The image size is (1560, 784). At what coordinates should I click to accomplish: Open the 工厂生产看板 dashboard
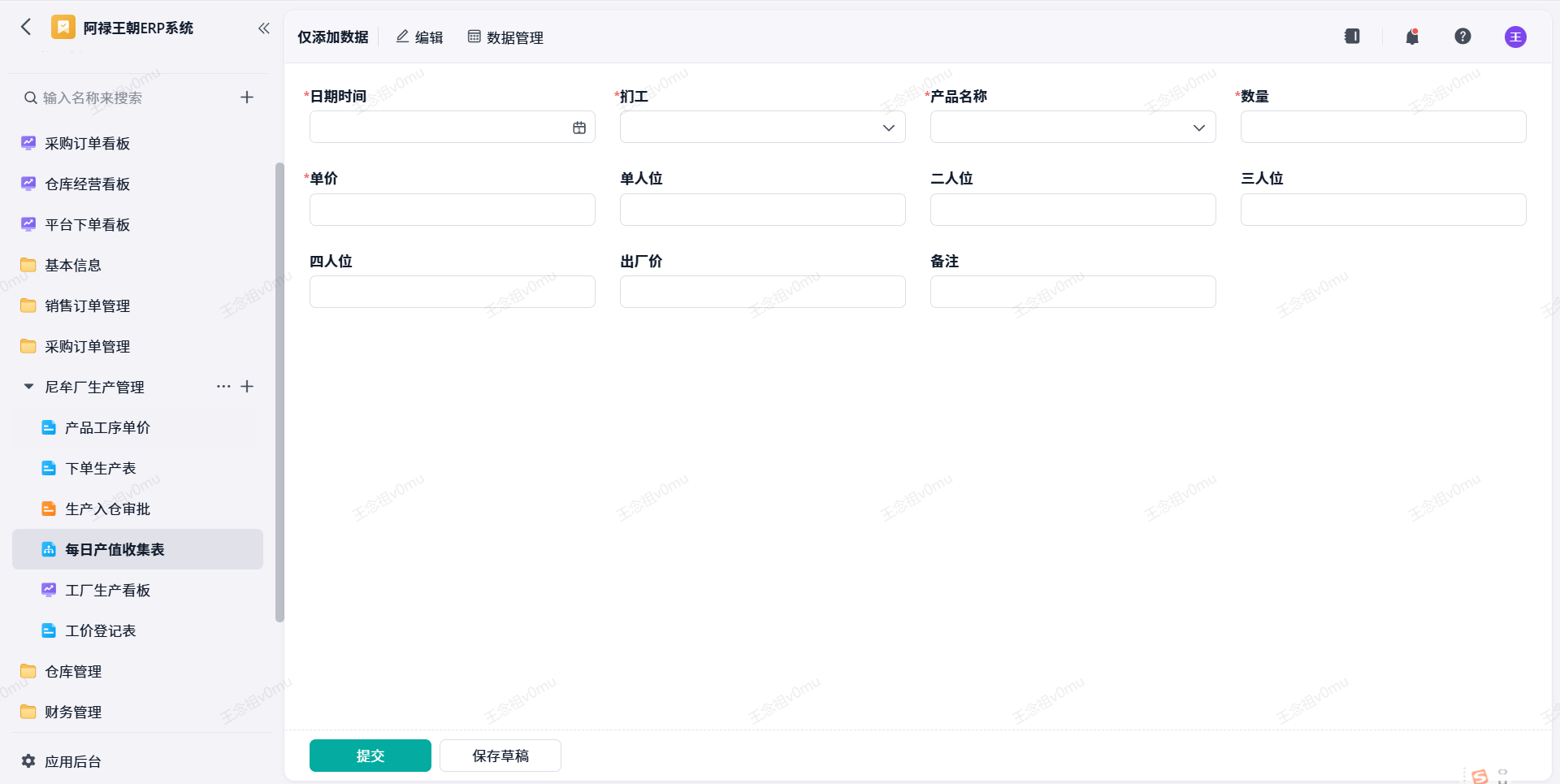coord(136,590)
